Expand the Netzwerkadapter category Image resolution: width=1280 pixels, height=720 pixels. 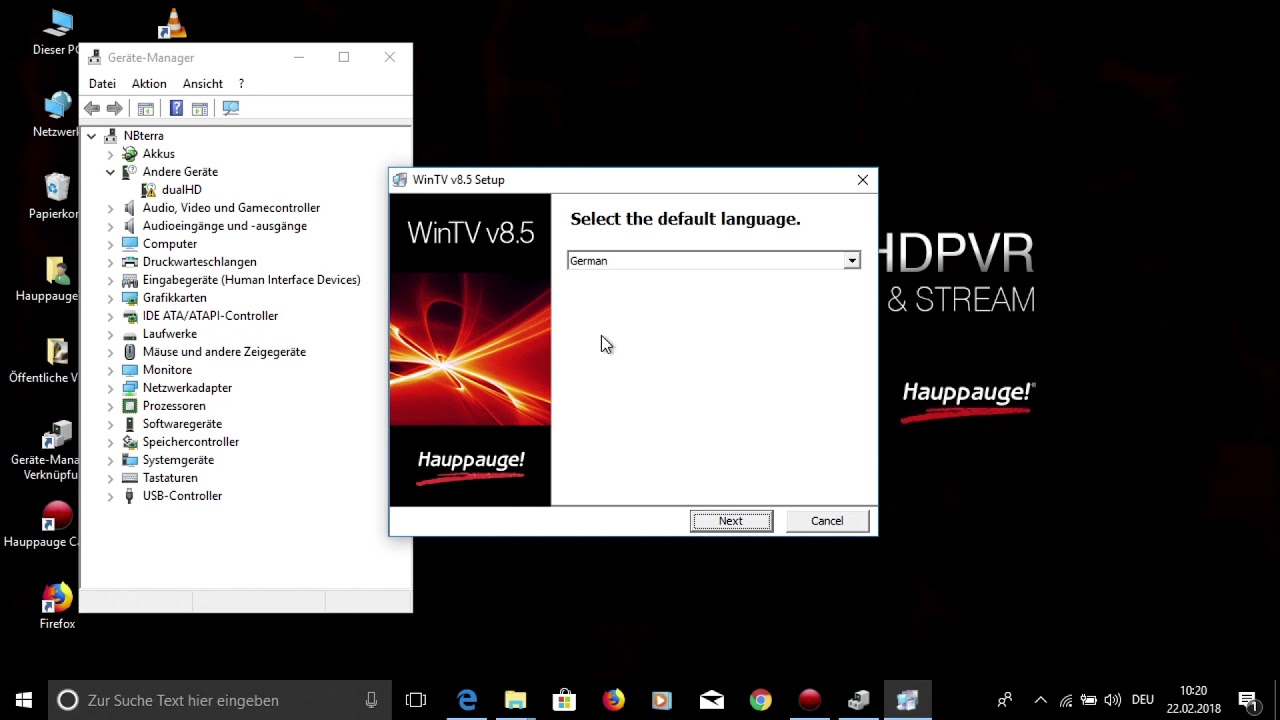point(111,388)
